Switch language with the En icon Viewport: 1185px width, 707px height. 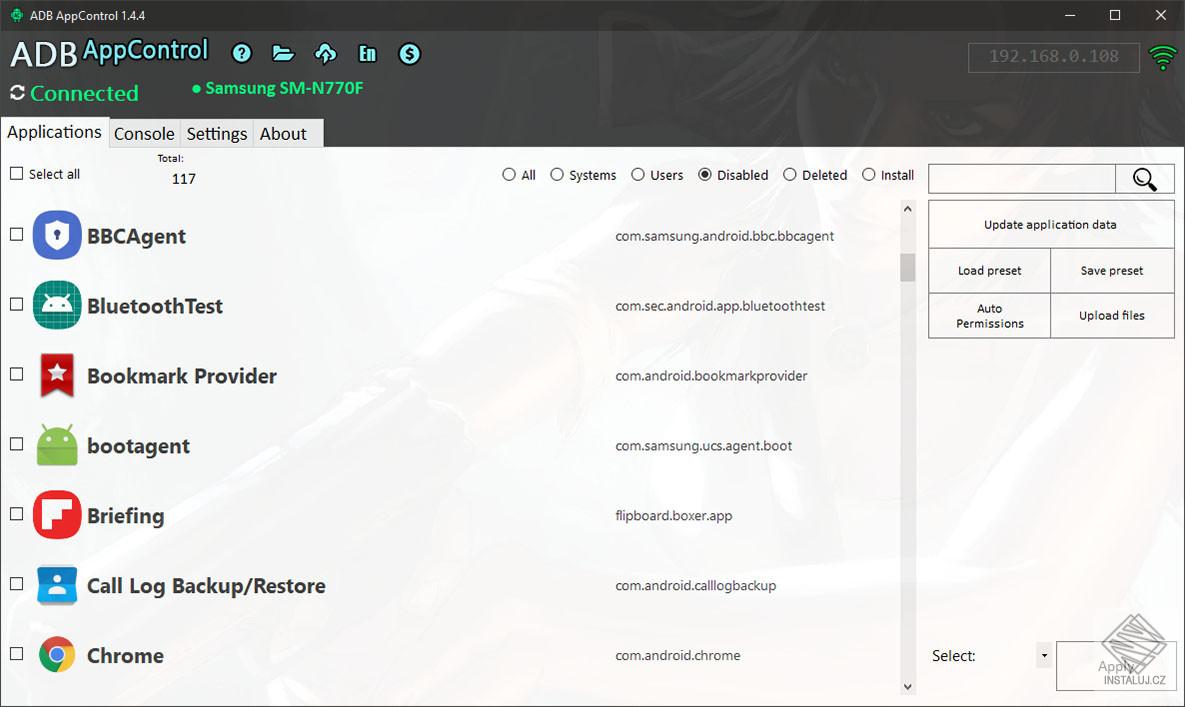coord(367,53)
